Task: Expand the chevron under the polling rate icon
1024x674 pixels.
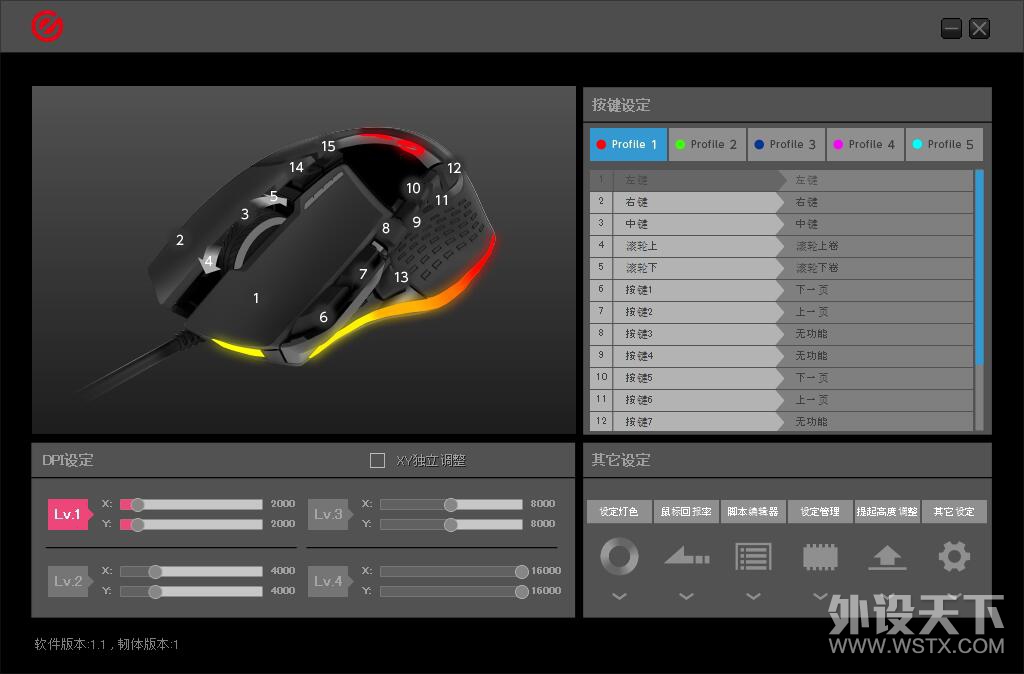Action: pyautogui.click(x=686, y=596)
